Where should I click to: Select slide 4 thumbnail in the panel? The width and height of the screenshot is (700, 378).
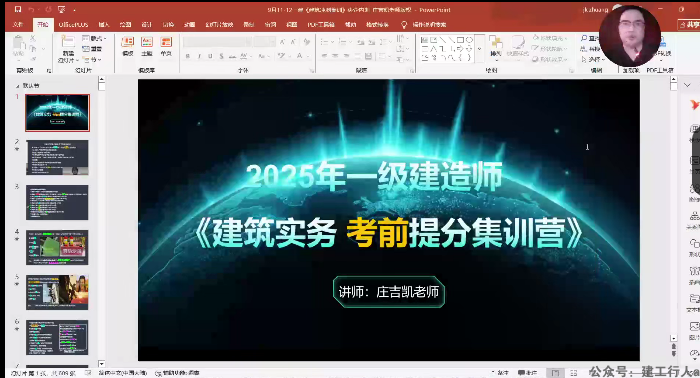[57, 247]
